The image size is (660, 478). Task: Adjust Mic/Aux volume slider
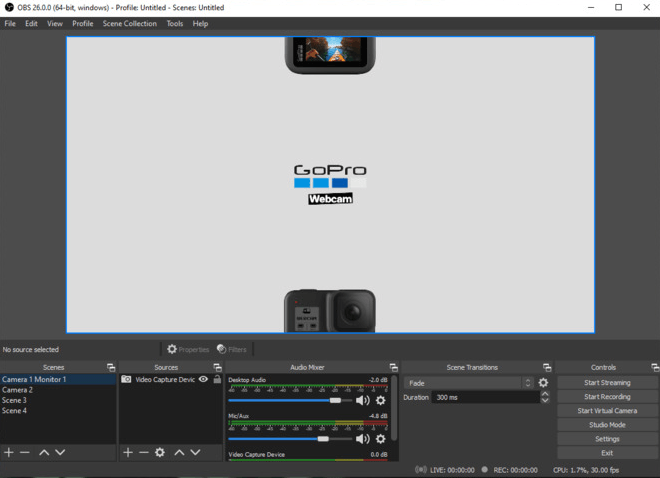click(x=290, y=439)
